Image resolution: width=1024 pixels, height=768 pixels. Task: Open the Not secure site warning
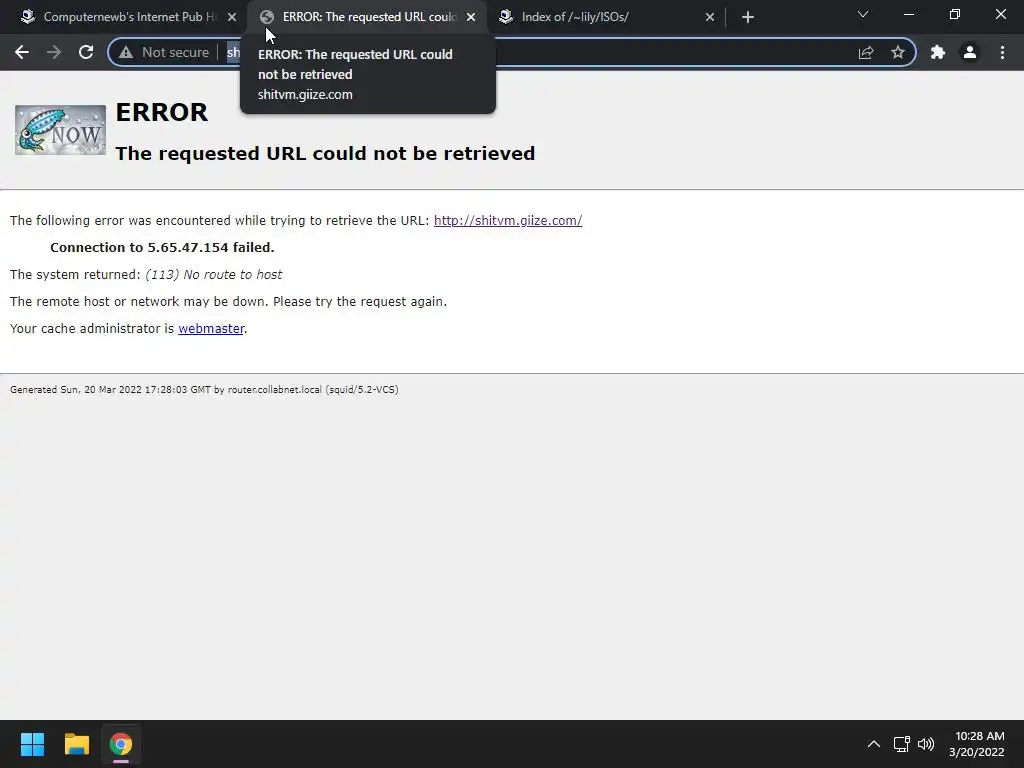pyautogui.click(x=165, y=52)
